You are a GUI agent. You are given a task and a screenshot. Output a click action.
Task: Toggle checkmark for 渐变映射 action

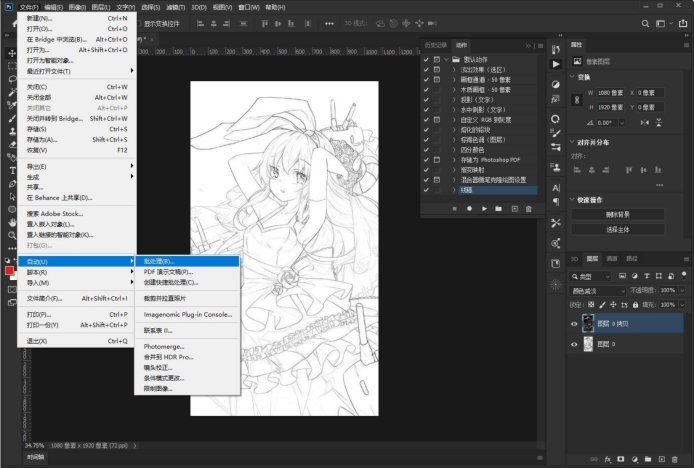click(x=426, y=170)
